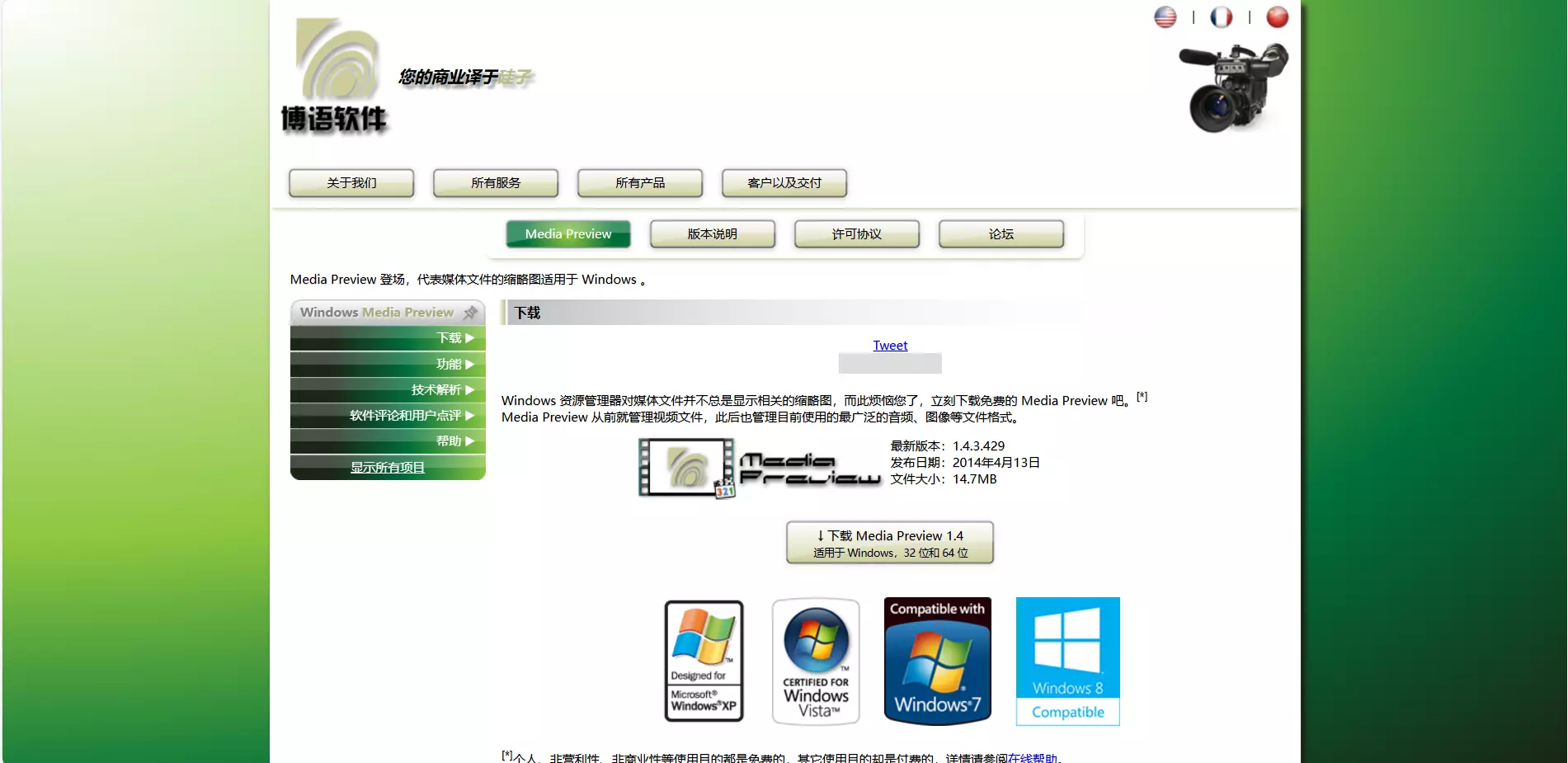Expand the 功能 sidebar item
This screenshot has width=1568, height=763.
pyautogui.click(x=388, y=364)
